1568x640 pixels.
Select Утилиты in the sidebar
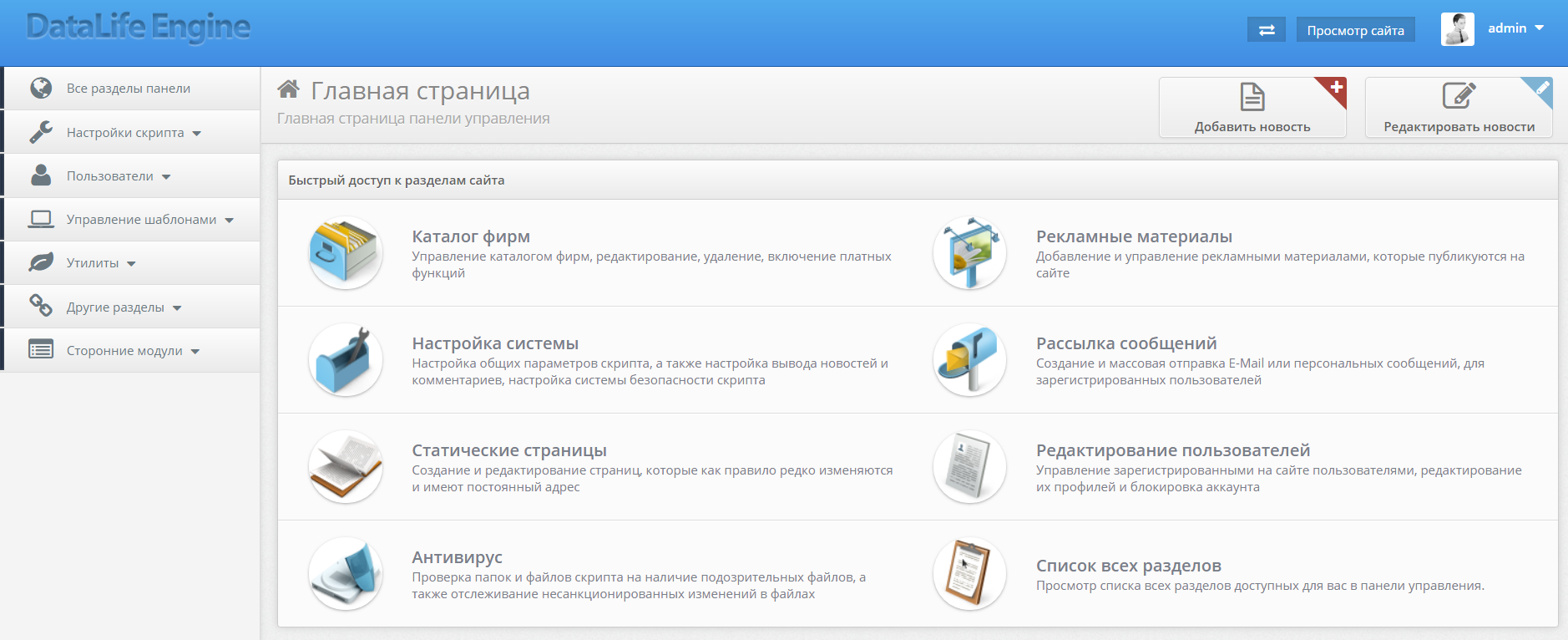click(131, 262)
